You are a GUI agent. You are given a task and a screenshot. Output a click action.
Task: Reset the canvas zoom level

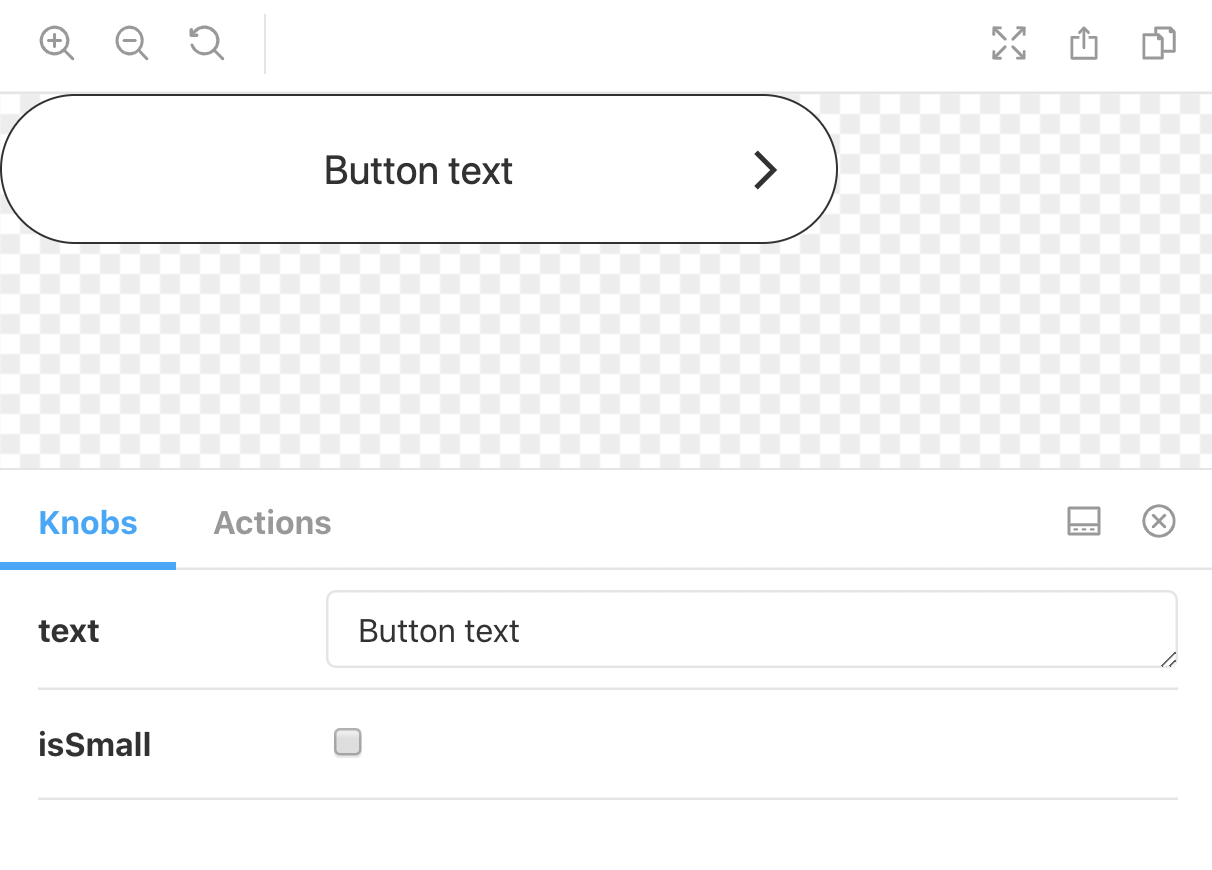coord(207,44)
